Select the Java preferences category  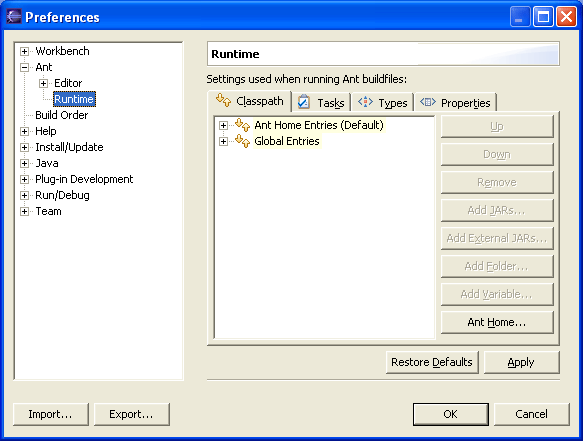click(x=47, y=163)
